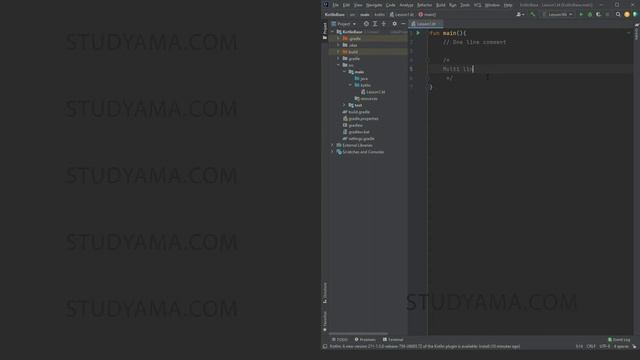The width and height of the screenshot is (640, 360).
Task: Collapse the kotlin folder
Action: pos(351,85)
